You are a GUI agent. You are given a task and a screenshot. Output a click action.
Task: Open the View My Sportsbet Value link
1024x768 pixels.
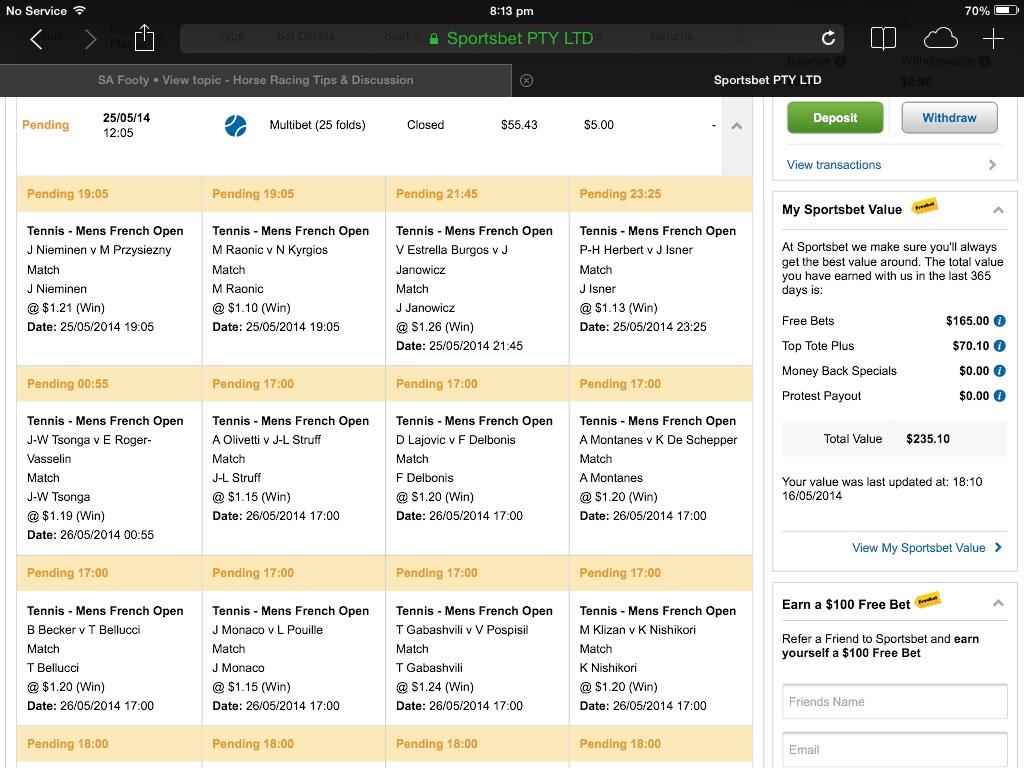pos(927,548)
